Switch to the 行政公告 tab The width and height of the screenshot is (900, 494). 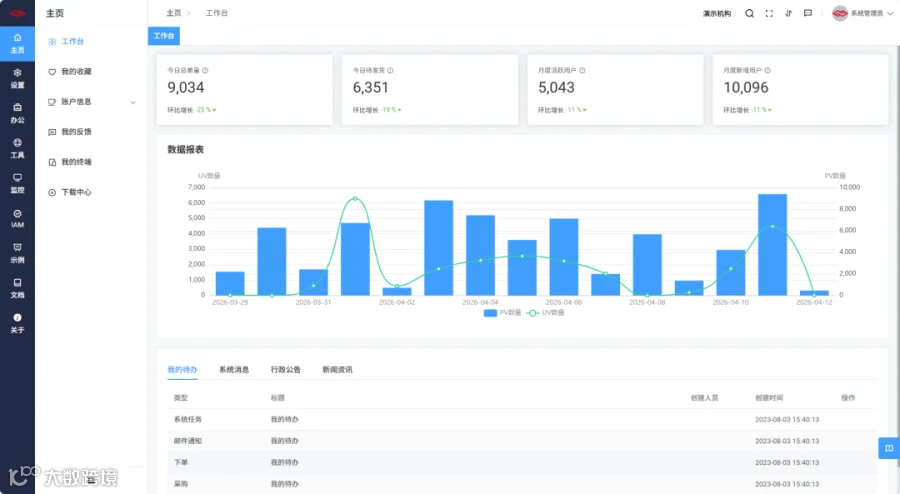(285, 369)
